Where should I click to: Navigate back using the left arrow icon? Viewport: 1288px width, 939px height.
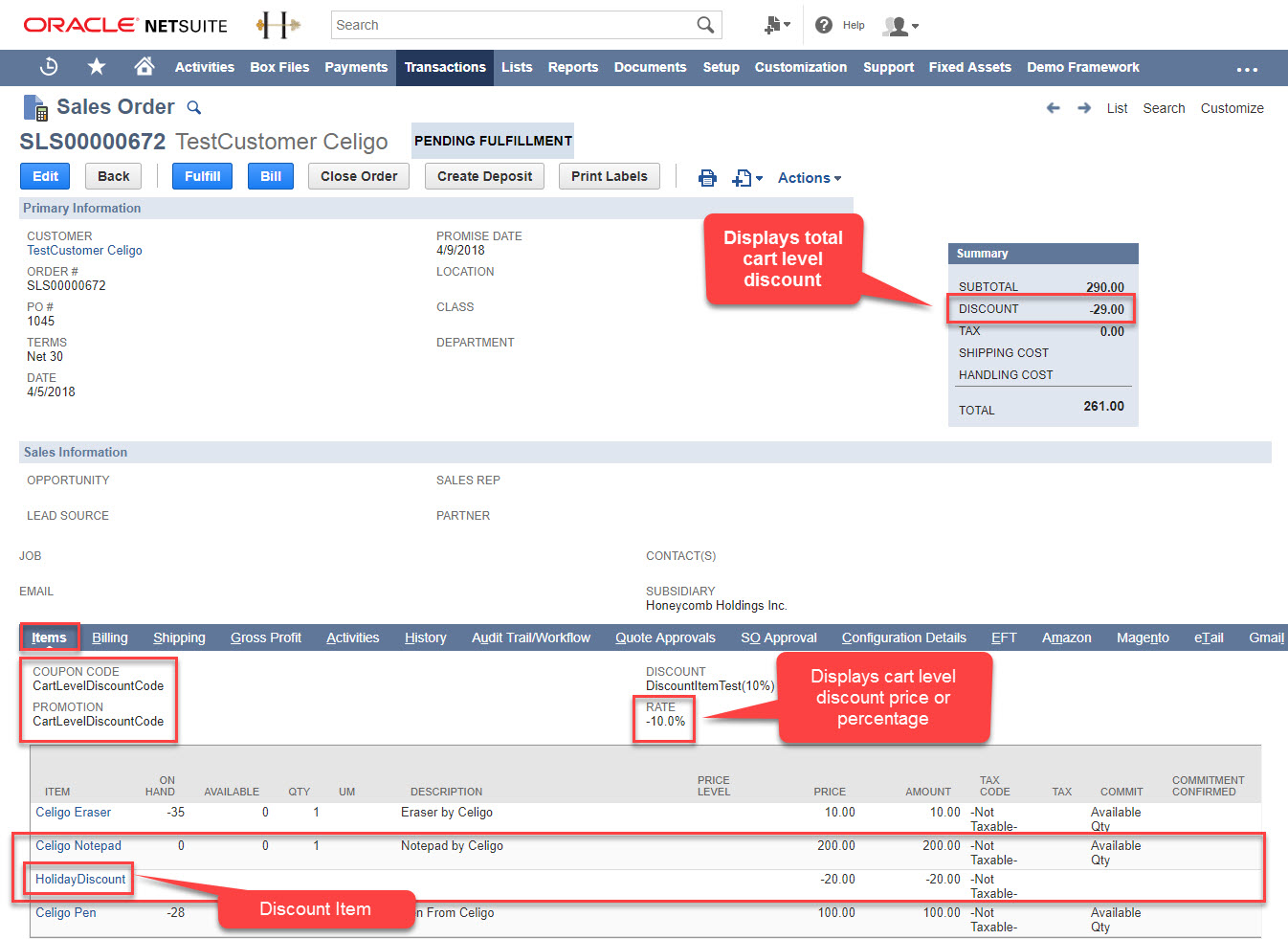click(1054, 108)
